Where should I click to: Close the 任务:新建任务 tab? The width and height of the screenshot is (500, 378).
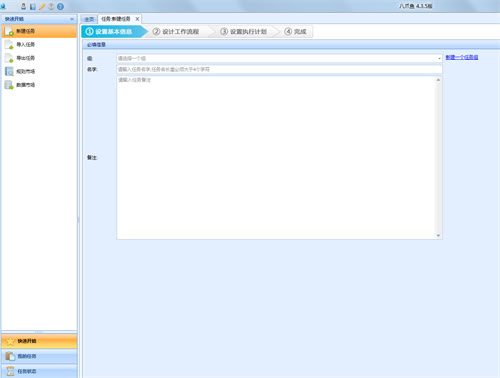[137, 19]
